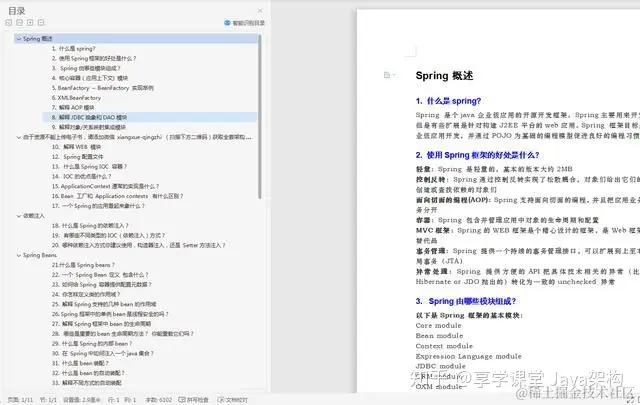Click the 设置值 2.9厘米 status bar entry
Screen dimensions: 640x405
click(x=82, y=400)
